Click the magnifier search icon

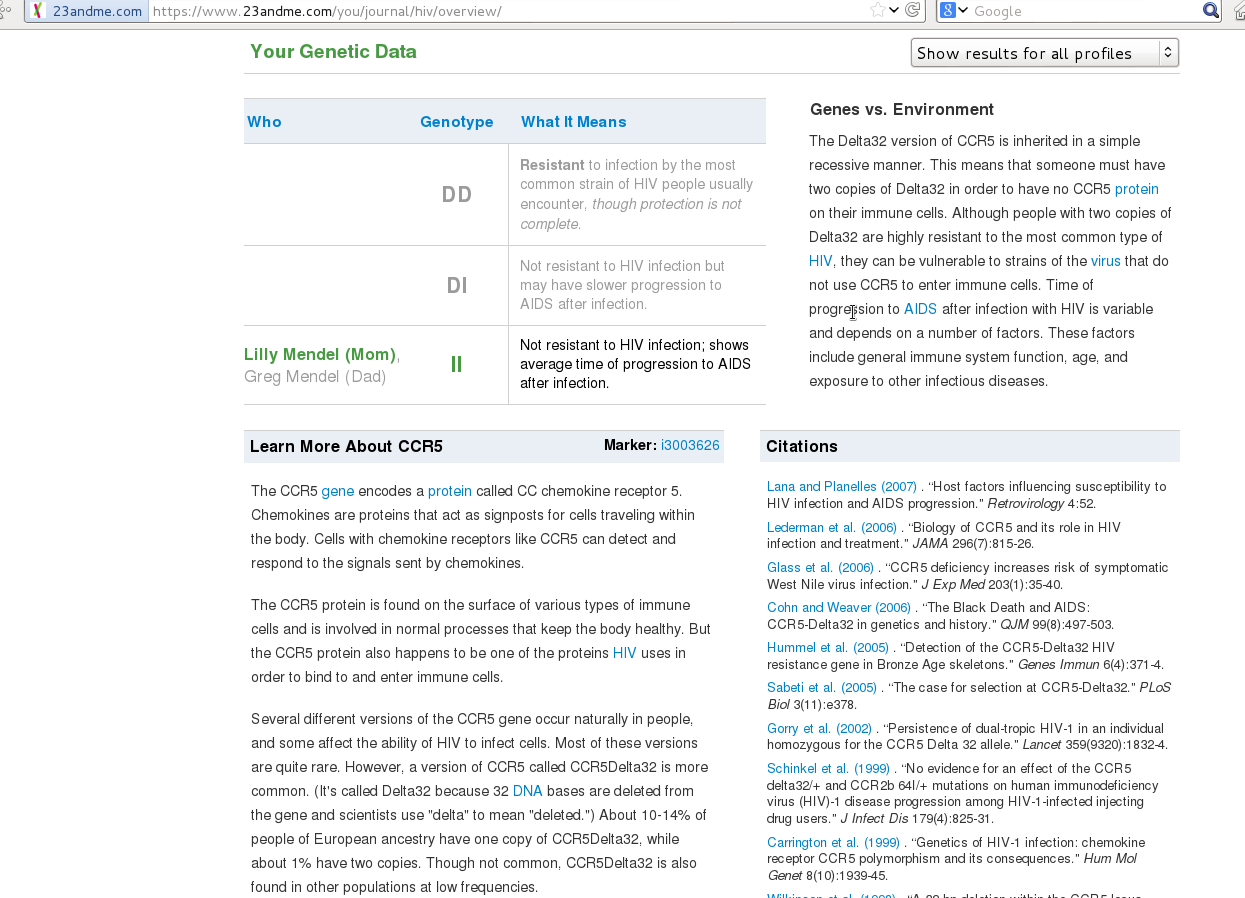tap(1211, 11)
